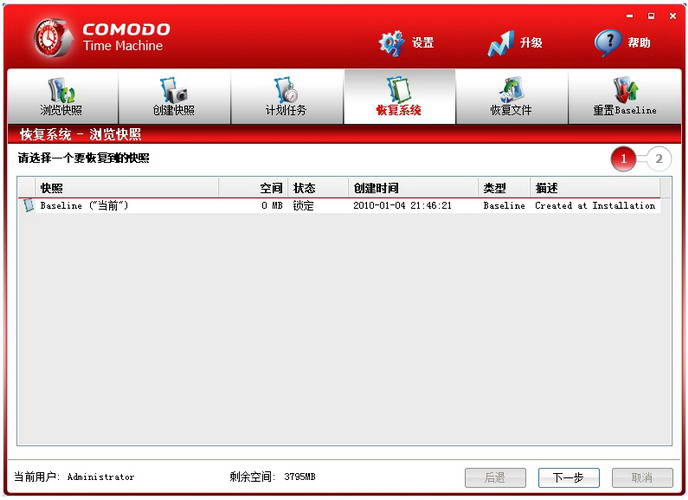Image resolution: width=688 pixels, height=500 pixels.
Task: Click the 设置 label in header
Action: 423,43
